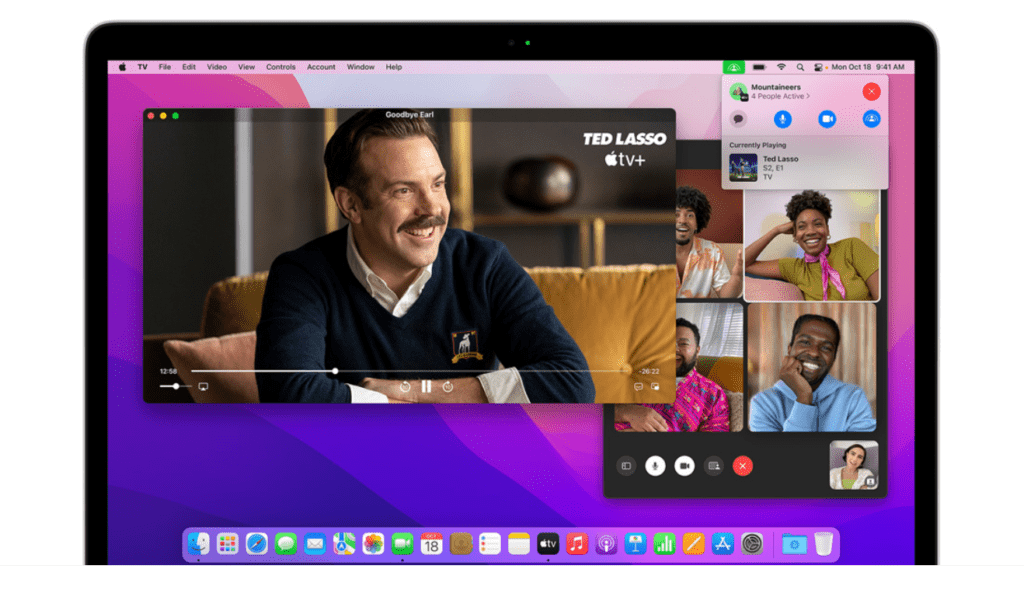1024x590 pixels.
Task: Mute microphone in the Mountaineers SharePlay panel
Action: coord(782,119)
